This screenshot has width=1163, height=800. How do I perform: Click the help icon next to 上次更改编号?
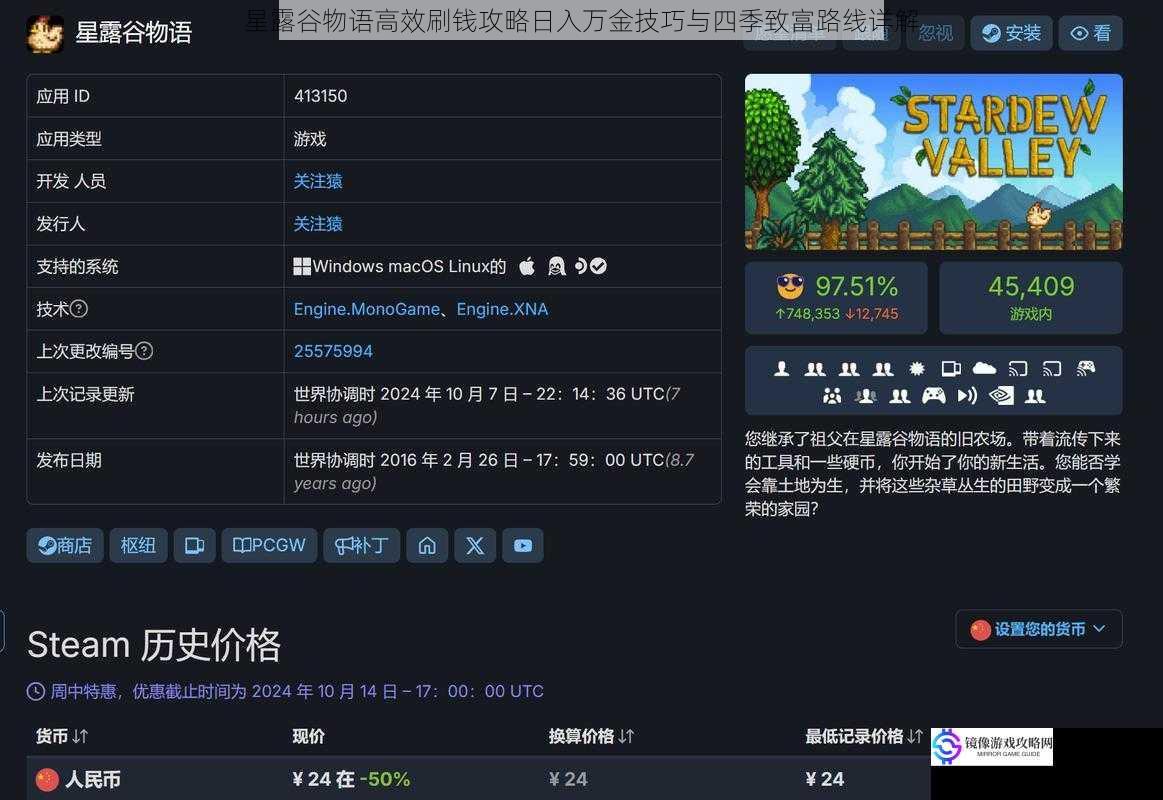coord(145,351)
